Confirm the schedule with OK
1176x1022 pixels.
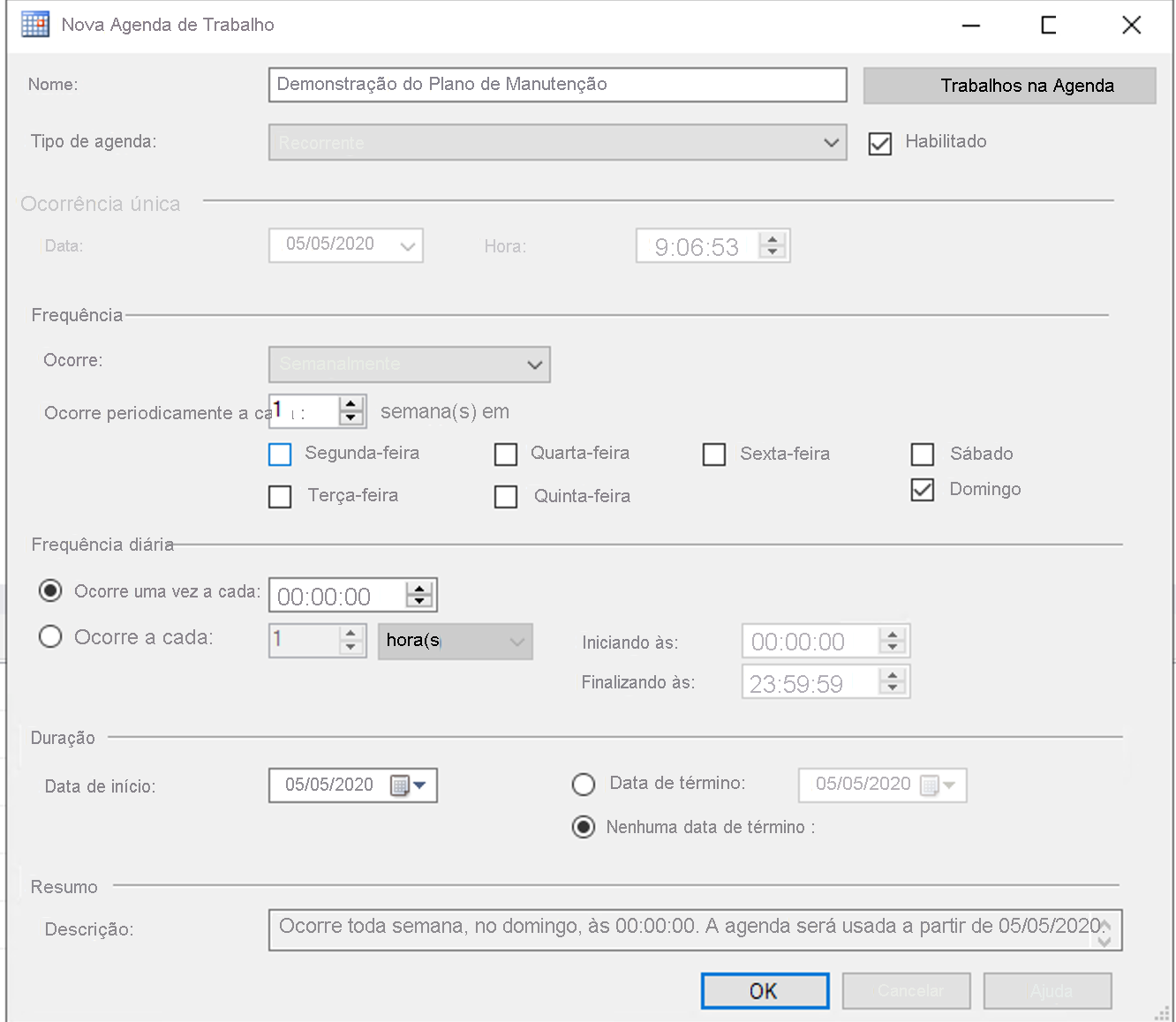pyautogui.click(x=765, y=990)
